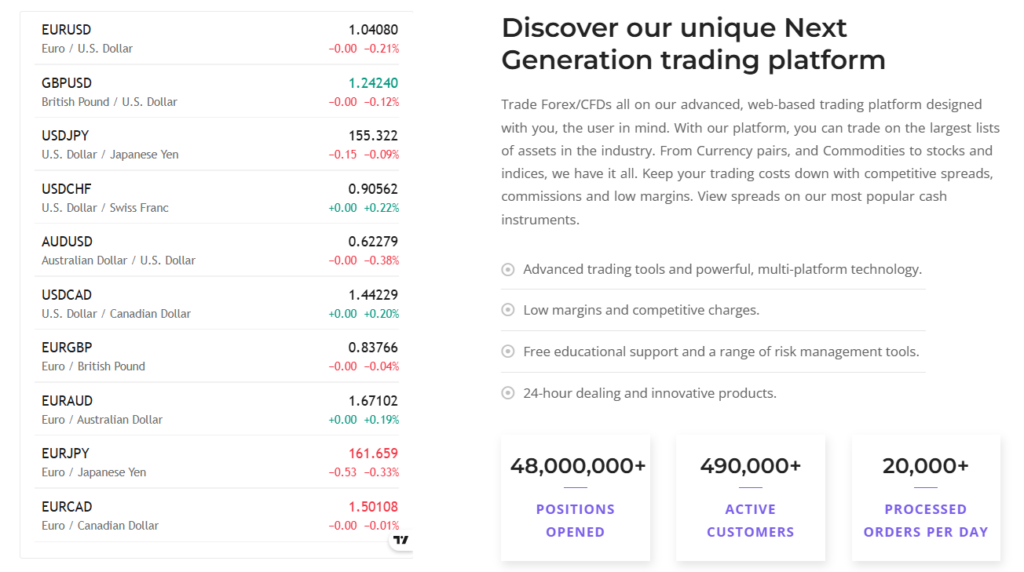The image size is (1024, 572).
Task: Click the Next Generation trading platform heading
Action: point(693,44)
